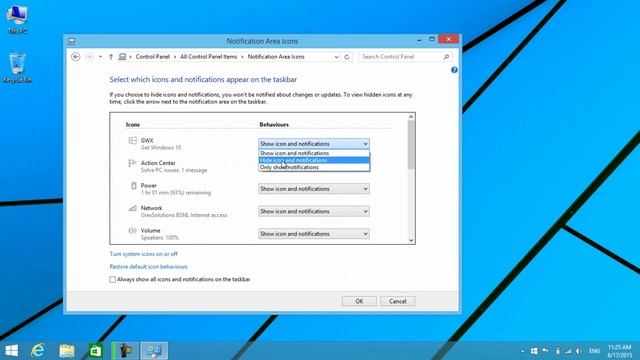
Task: Click the Network signal icon in list
Action: pyautogui.click(x=132, y=208)
